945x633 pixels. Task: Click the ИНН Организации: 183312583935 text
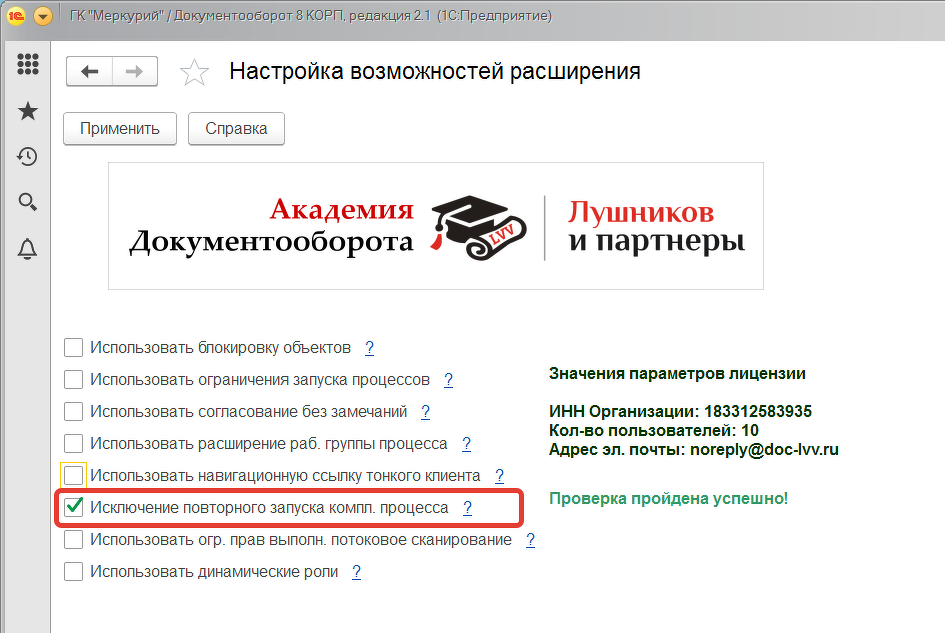680,412
